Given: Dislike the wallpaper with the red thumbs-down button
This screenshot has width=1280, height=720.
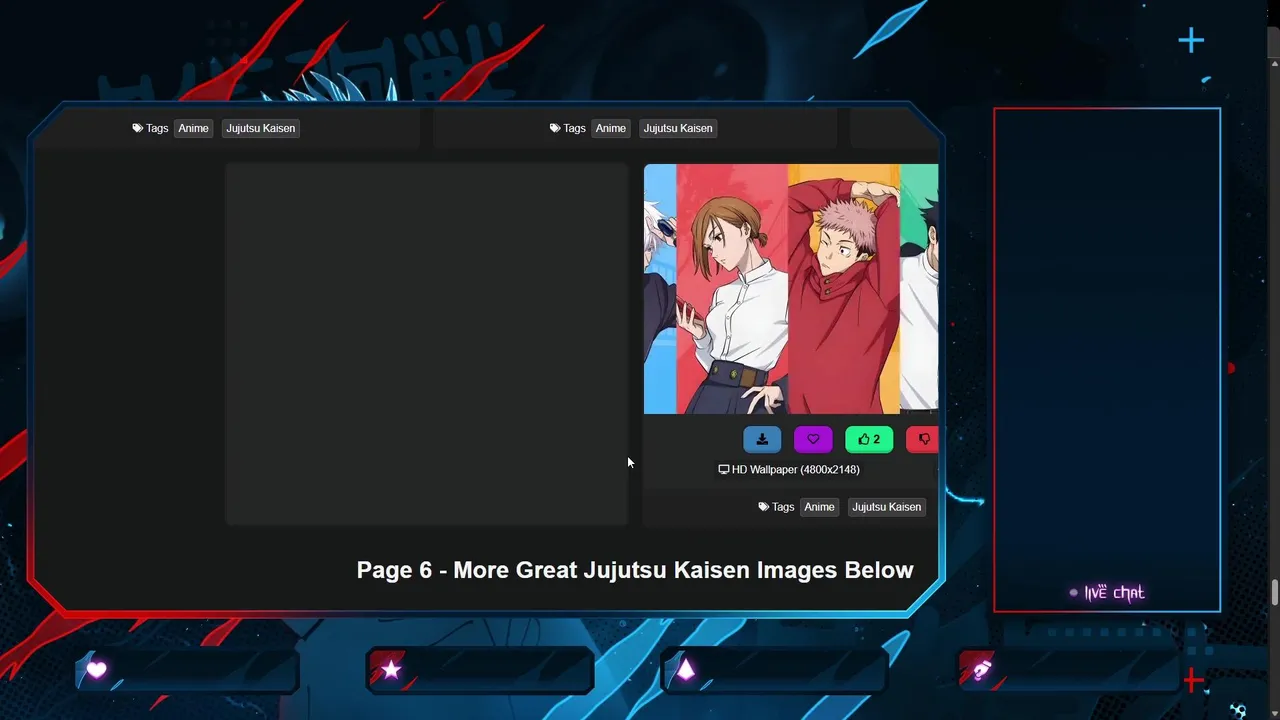Looking at the screenshot, I should (922, 439).
